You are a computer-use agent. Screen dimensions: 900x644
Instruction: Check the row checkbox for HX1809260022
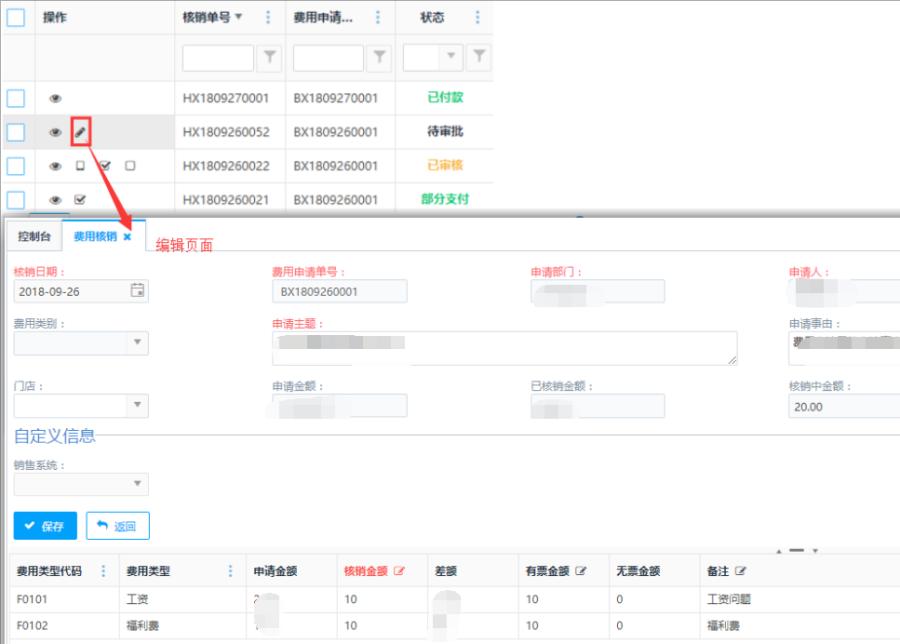[16, 166]
